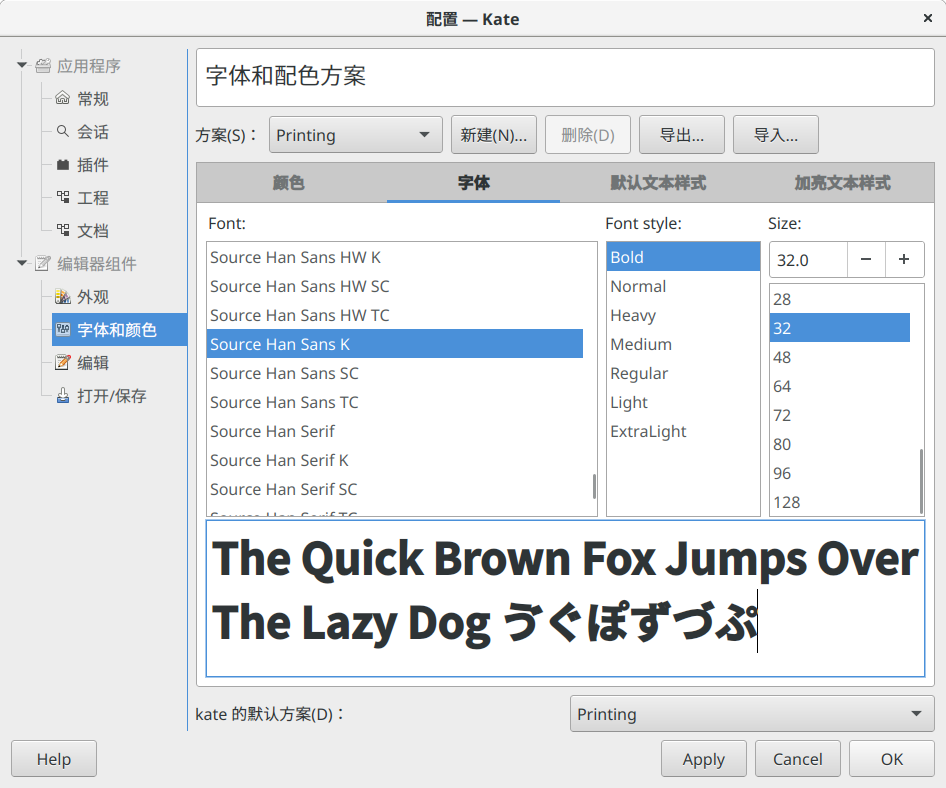Switch to the 字体 tab
Screen dimensions: 946x788
tap(474, 182)
